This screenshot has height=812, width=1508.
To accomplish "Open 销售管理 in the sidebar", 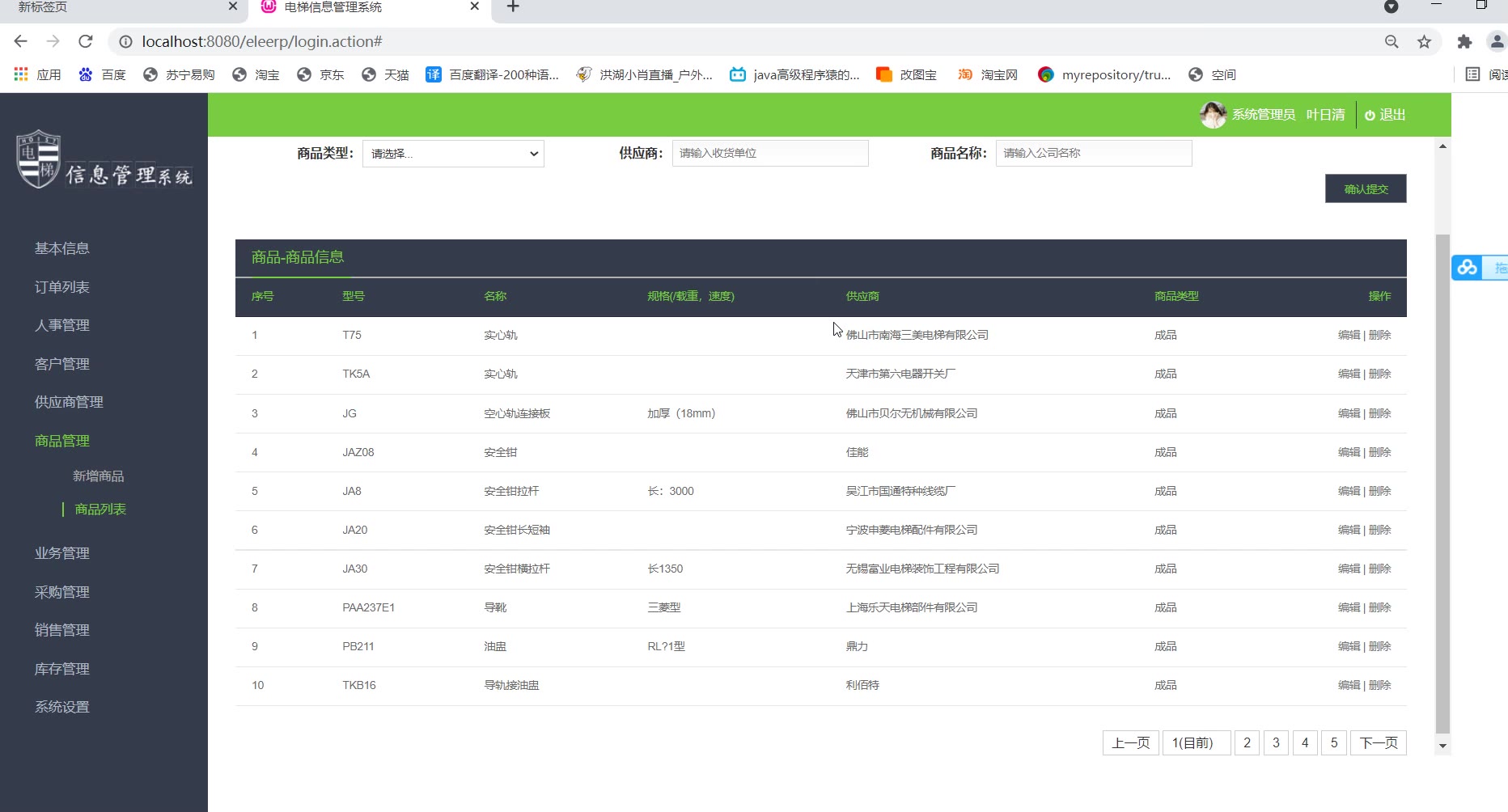I will click(x=62, y=630).
